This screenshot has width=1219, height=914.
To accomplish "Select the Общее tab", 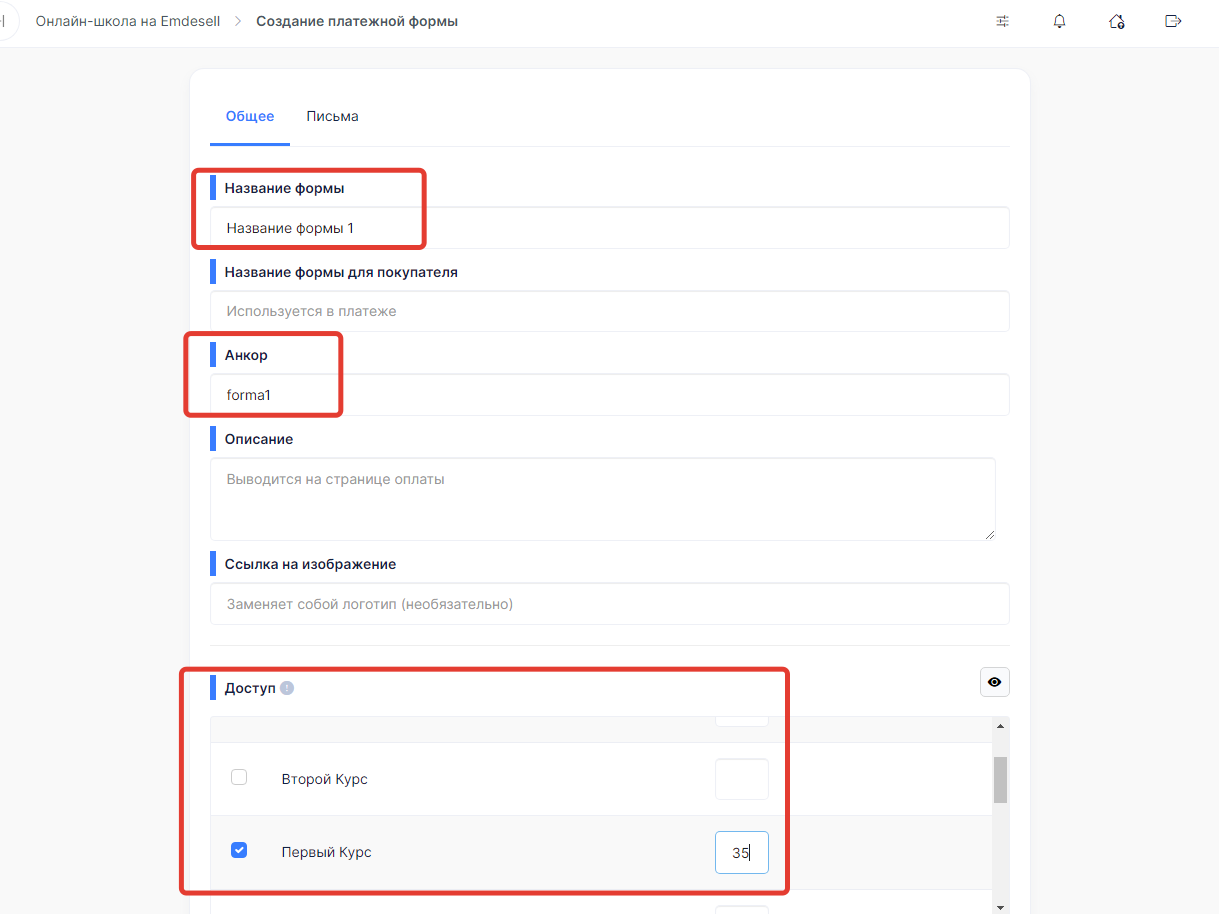I will pos(250,116).
